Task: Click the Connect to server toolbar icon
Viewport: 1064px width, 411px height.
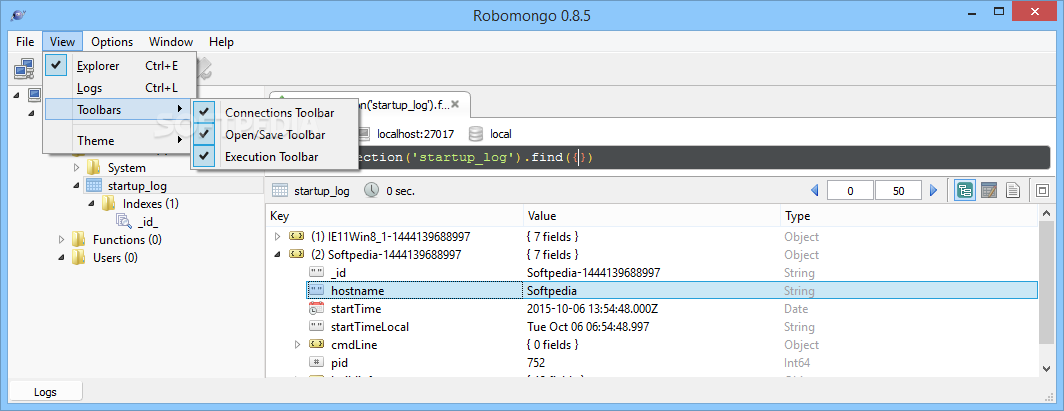Action: click(24, 68)
